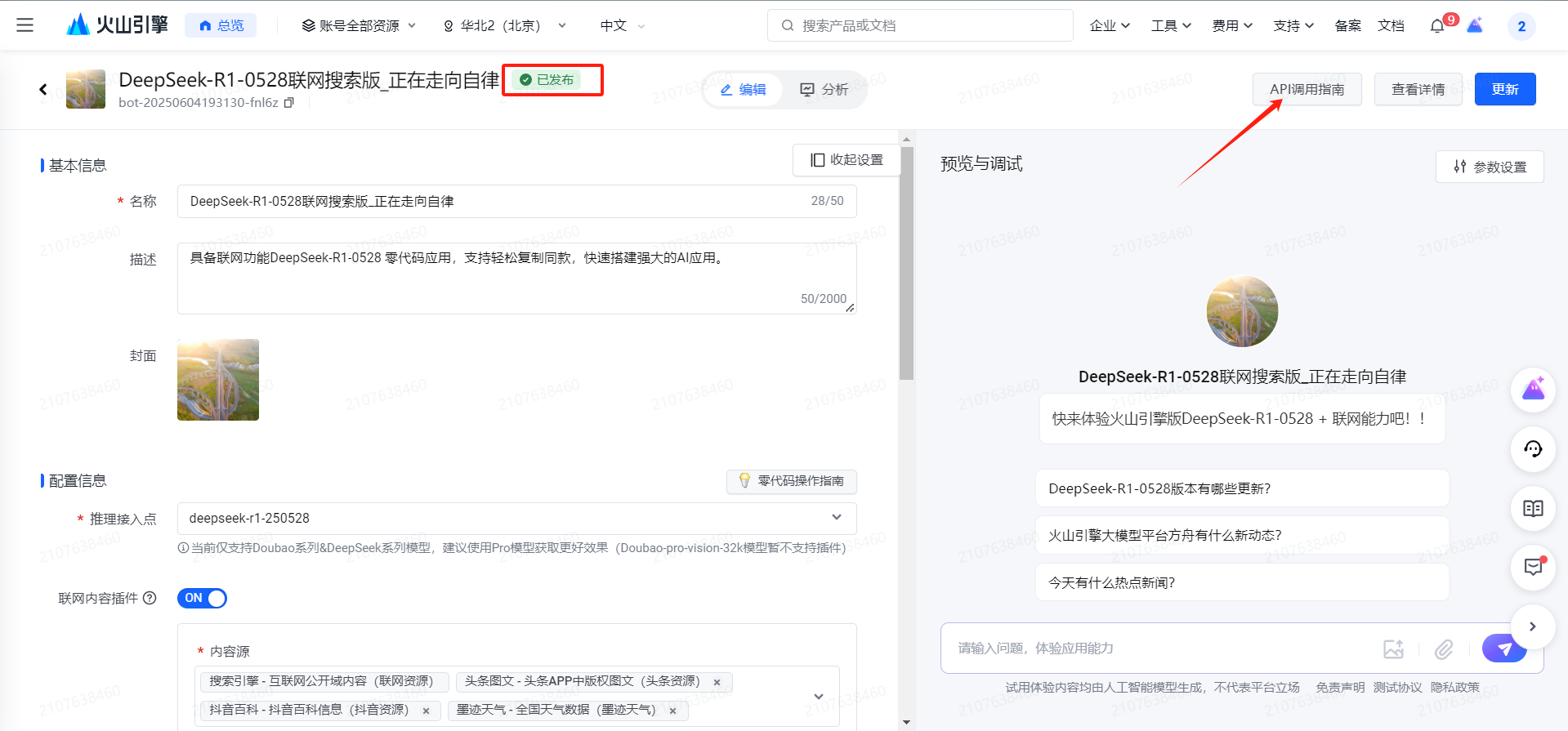Open the 账号全部资源 dropdown
The width and height of the screenshot is (1568, 731).
click(x=359, y=26)
